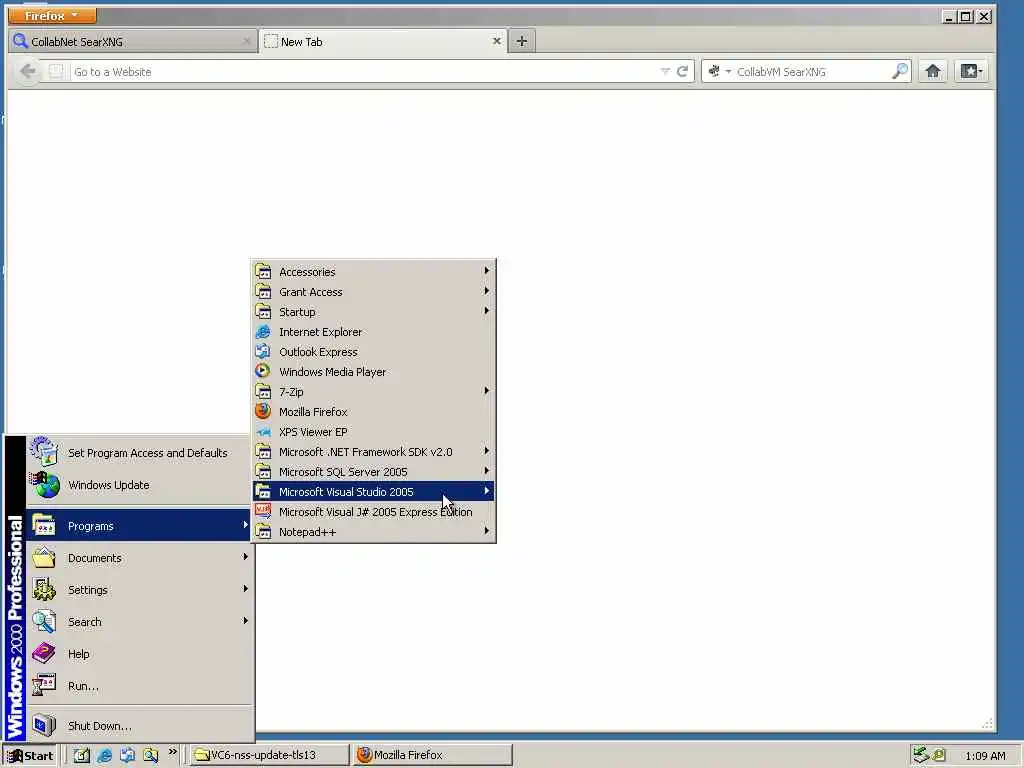Open the Accessories programs folder
Image resolution: width=1024 pixels, height=768 pixels.
[x=374, y=272]
